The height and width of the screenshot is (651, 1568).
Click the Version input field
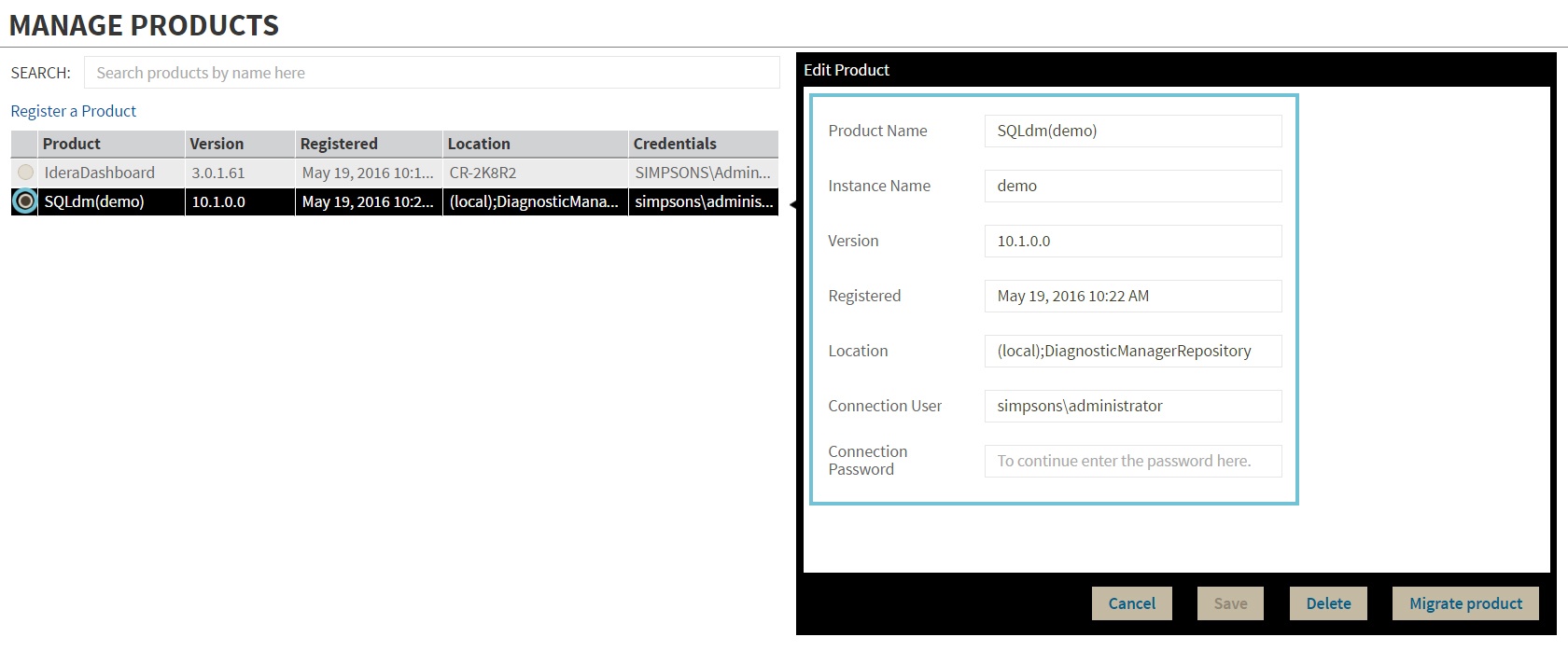click(1132, 241)
